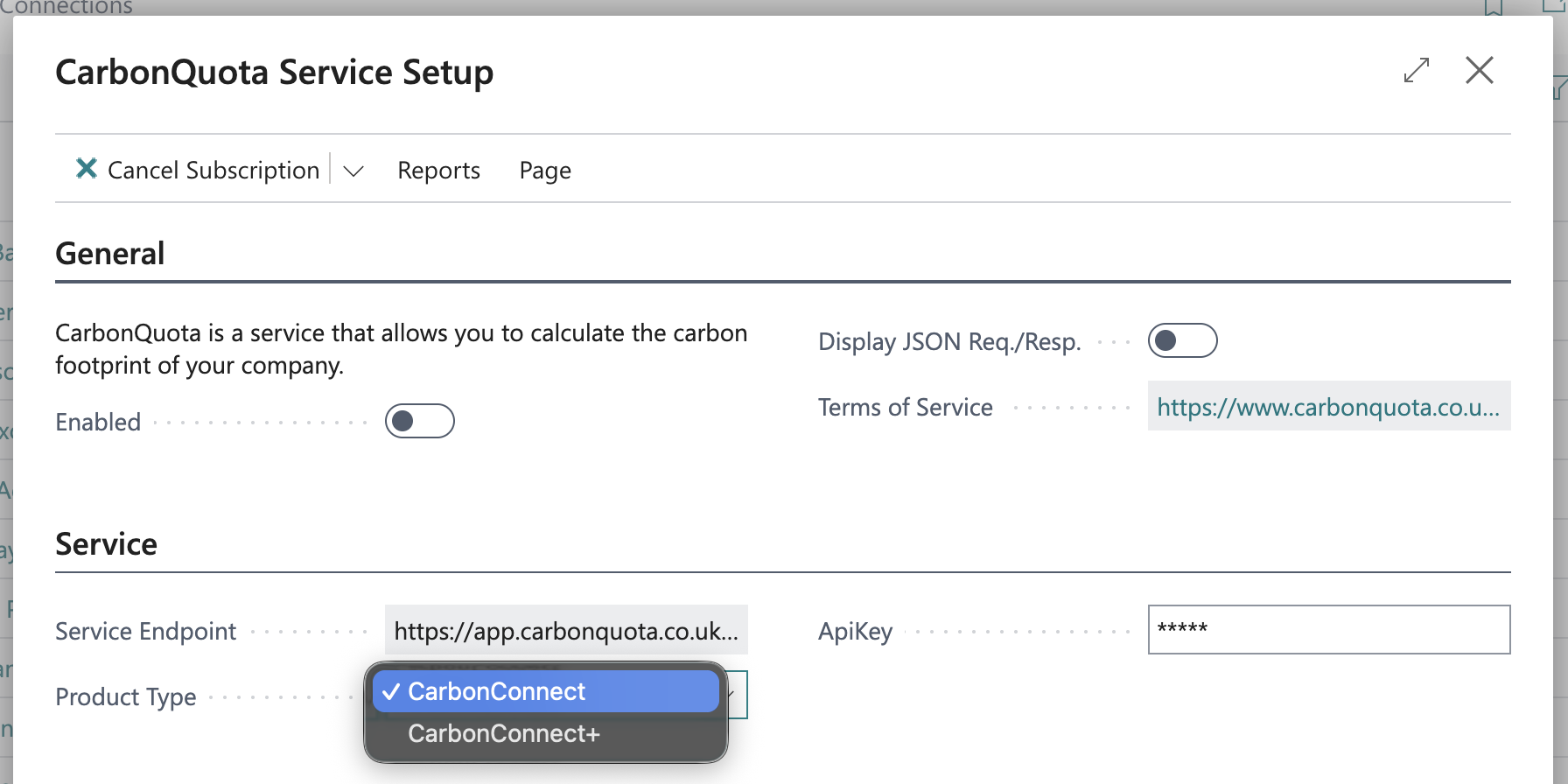The height and width of the screenshot is (784, 1568).
Task: Expand the dialog to full screen
Action: [1417, 70]
